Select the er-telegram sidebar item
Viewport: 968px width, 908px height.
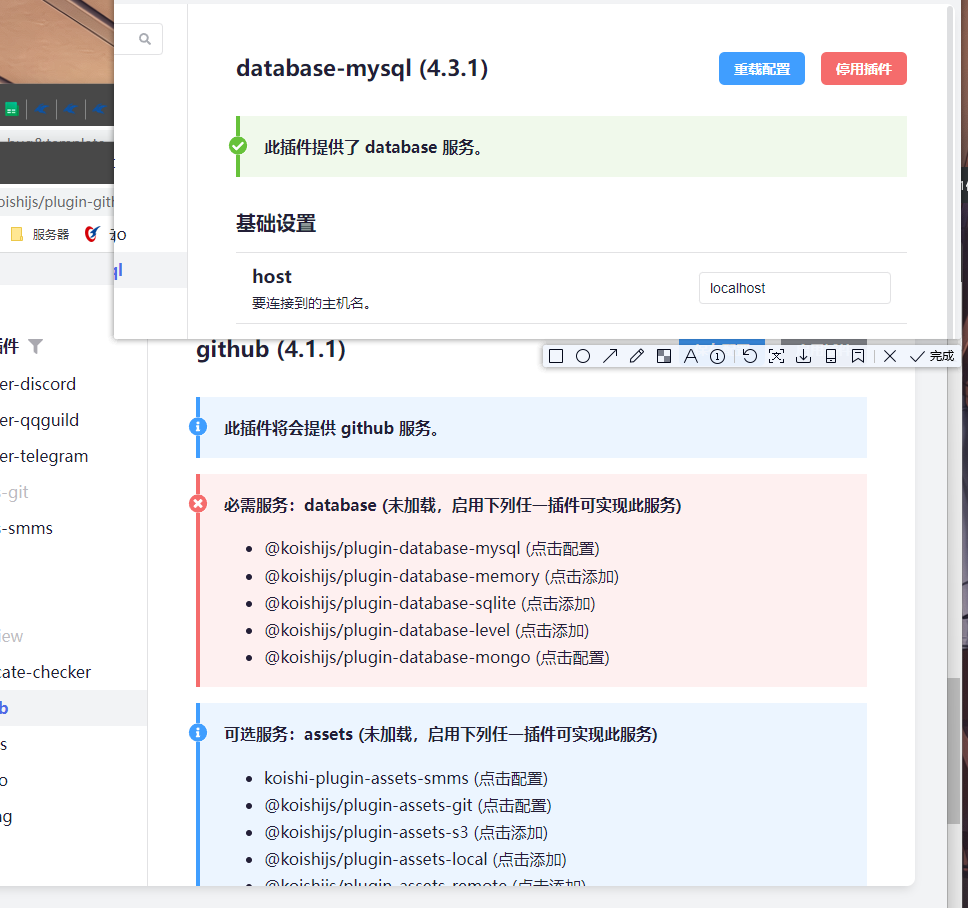(x=44, y=457)
